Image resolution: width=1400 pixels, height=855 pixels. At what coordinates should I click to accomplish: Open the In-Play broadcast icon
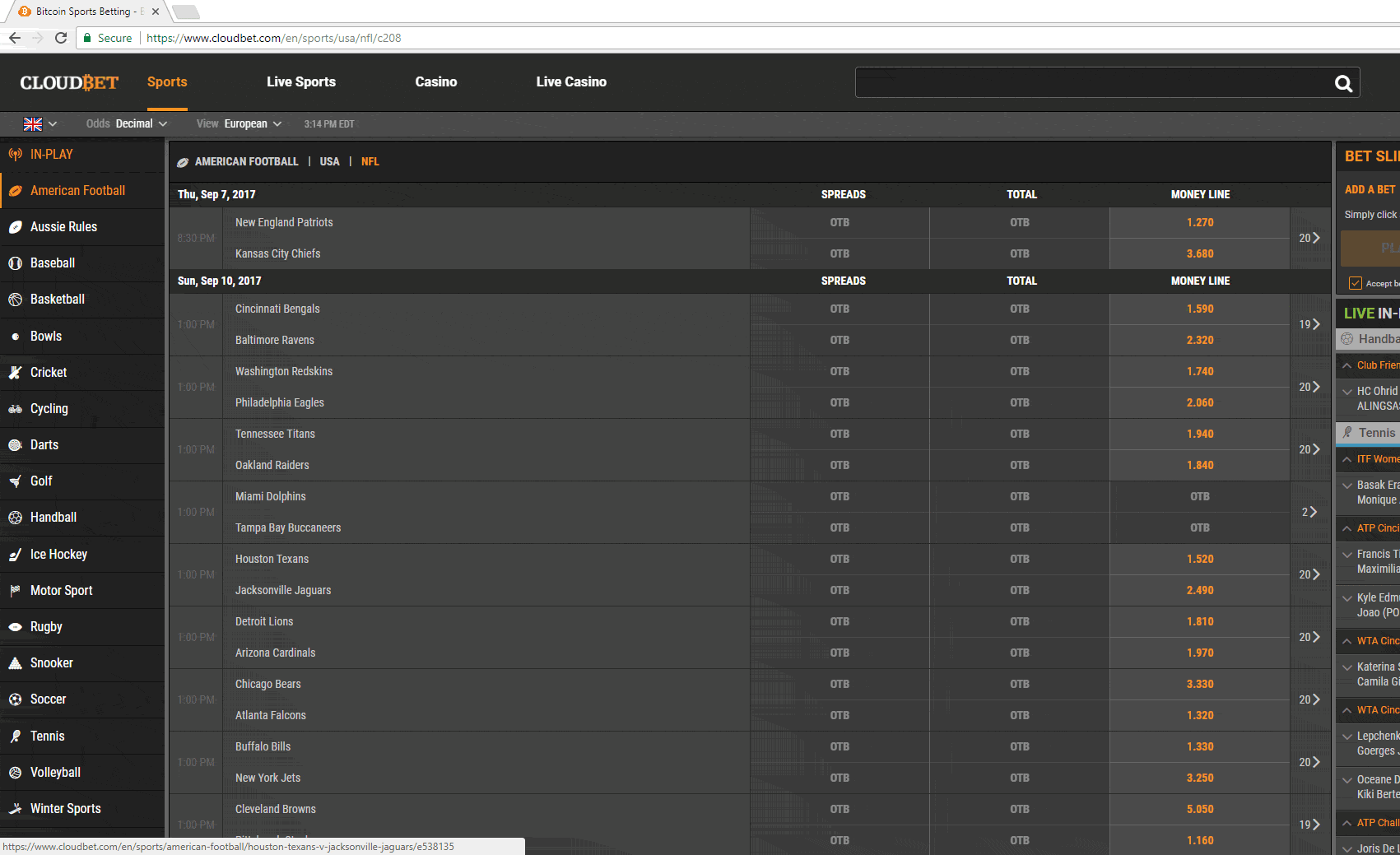pyautogui.click(x=15, y=155)
